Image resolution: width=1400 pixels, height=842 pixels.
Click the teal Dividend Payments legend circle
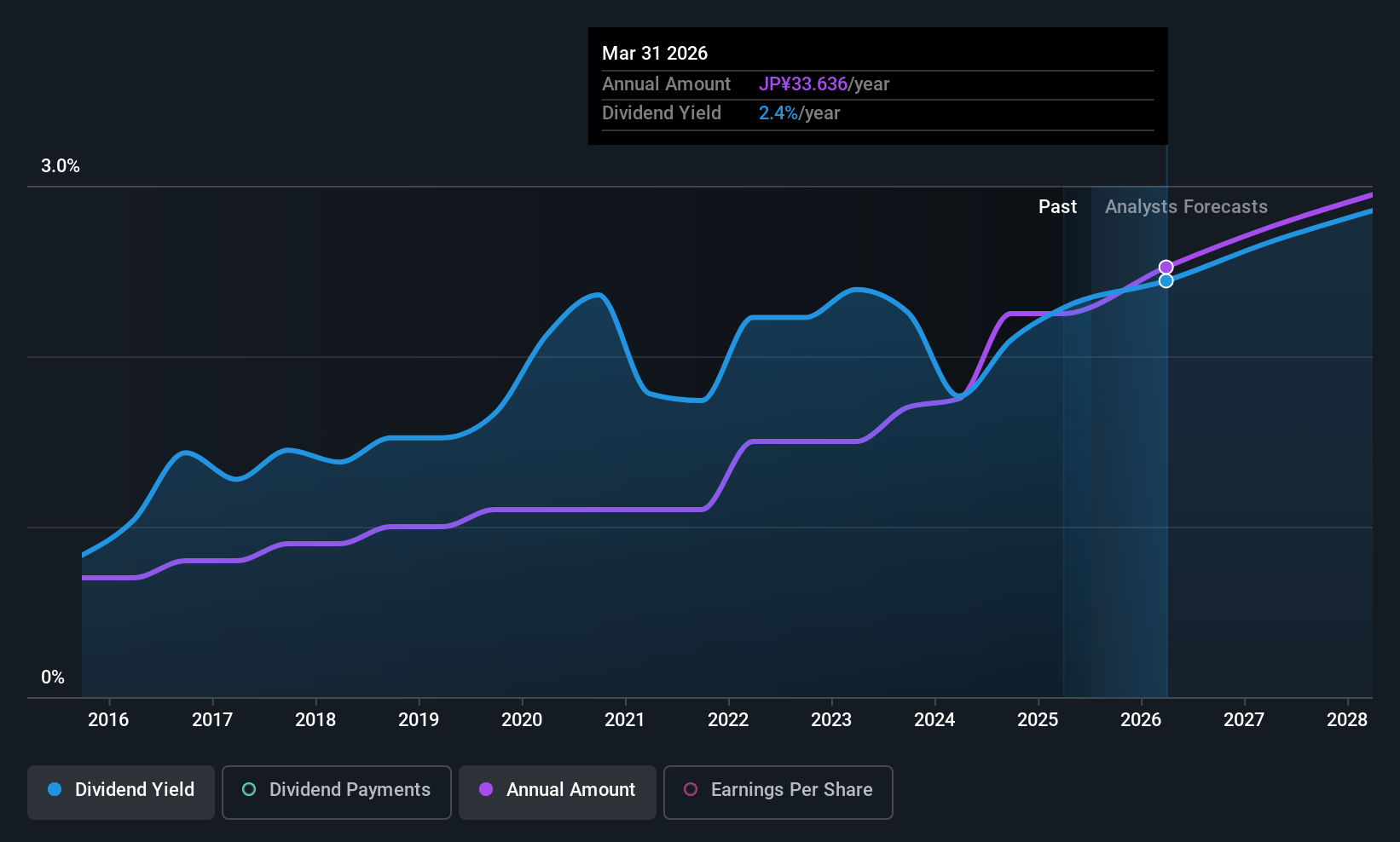249,789
